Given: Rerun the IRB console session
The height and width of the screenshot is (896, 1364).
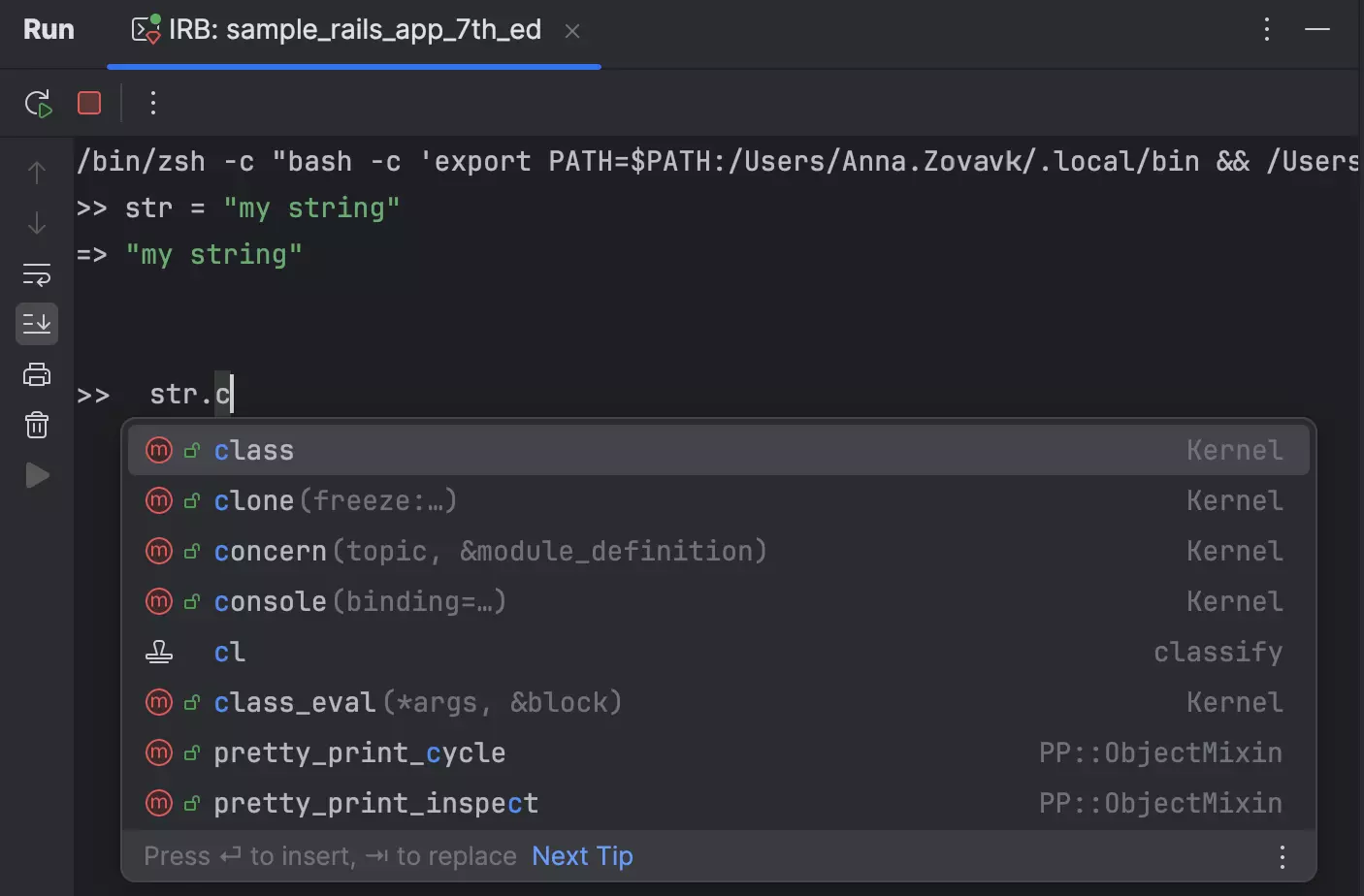Looking at the screenshot, I should pos(38,103).
